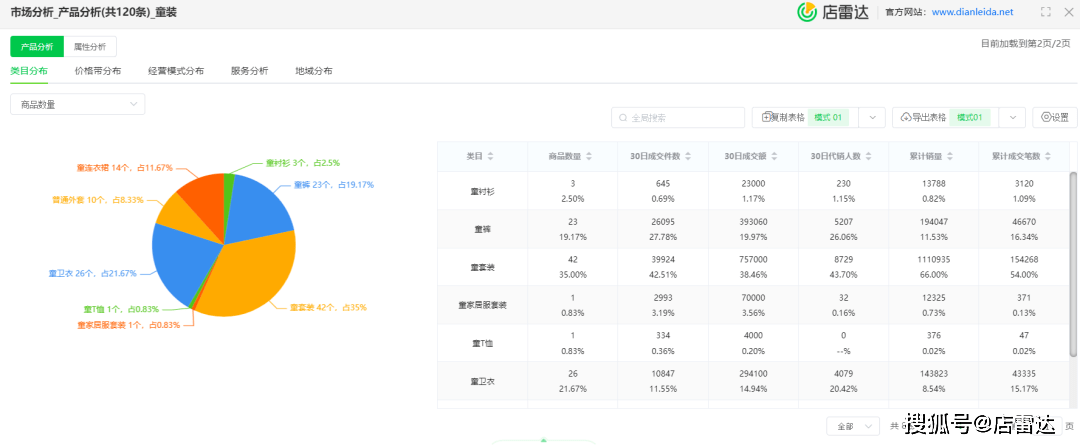Viewport: 1080px width, 447px height.
Task: Switch toggle to 属性分析 view
Action: [91, 46]
